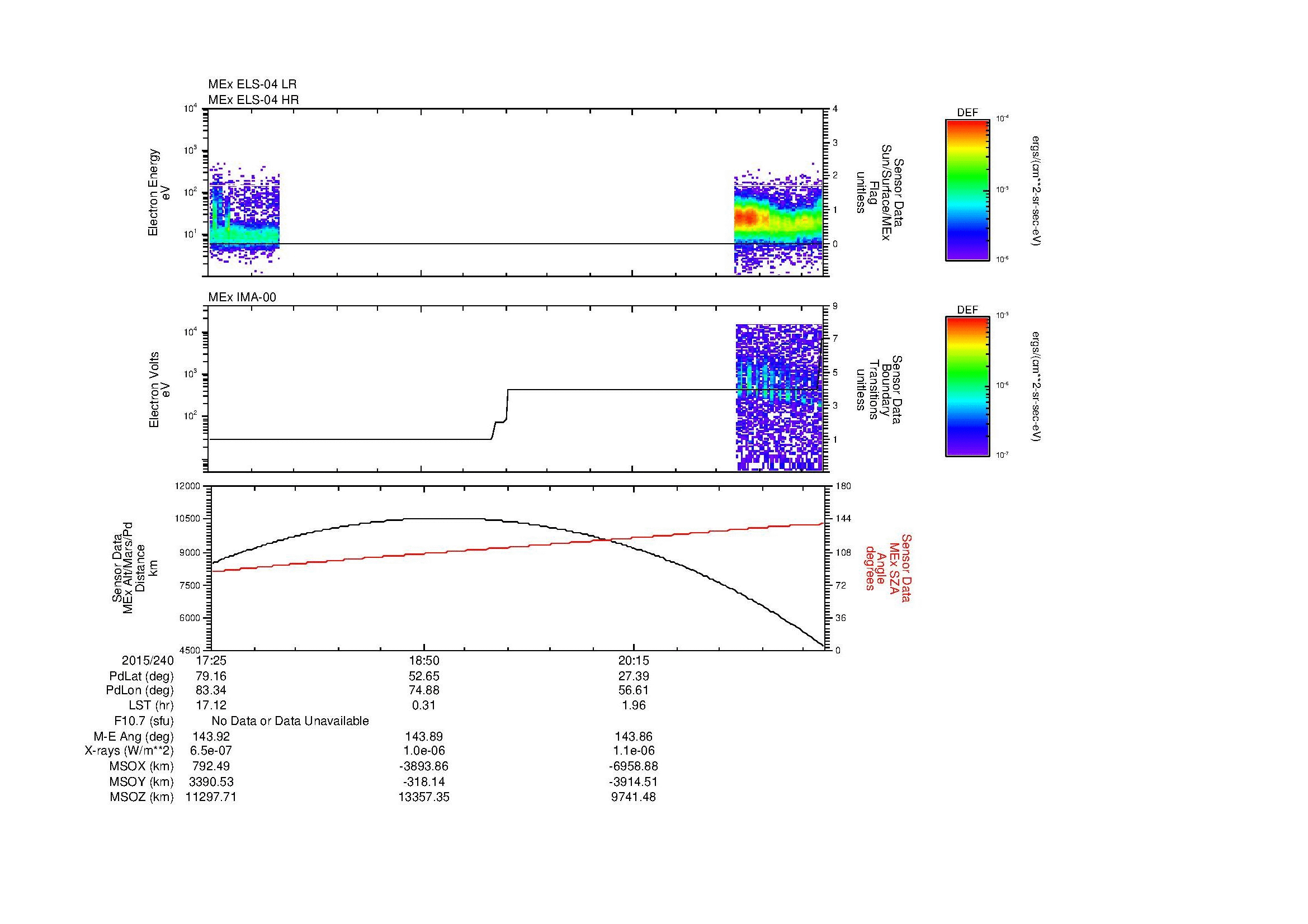The image size is (1308, 924).
Task: Click the 'F10.7 (sfu)' row label
Action: (x=144, y=721)
